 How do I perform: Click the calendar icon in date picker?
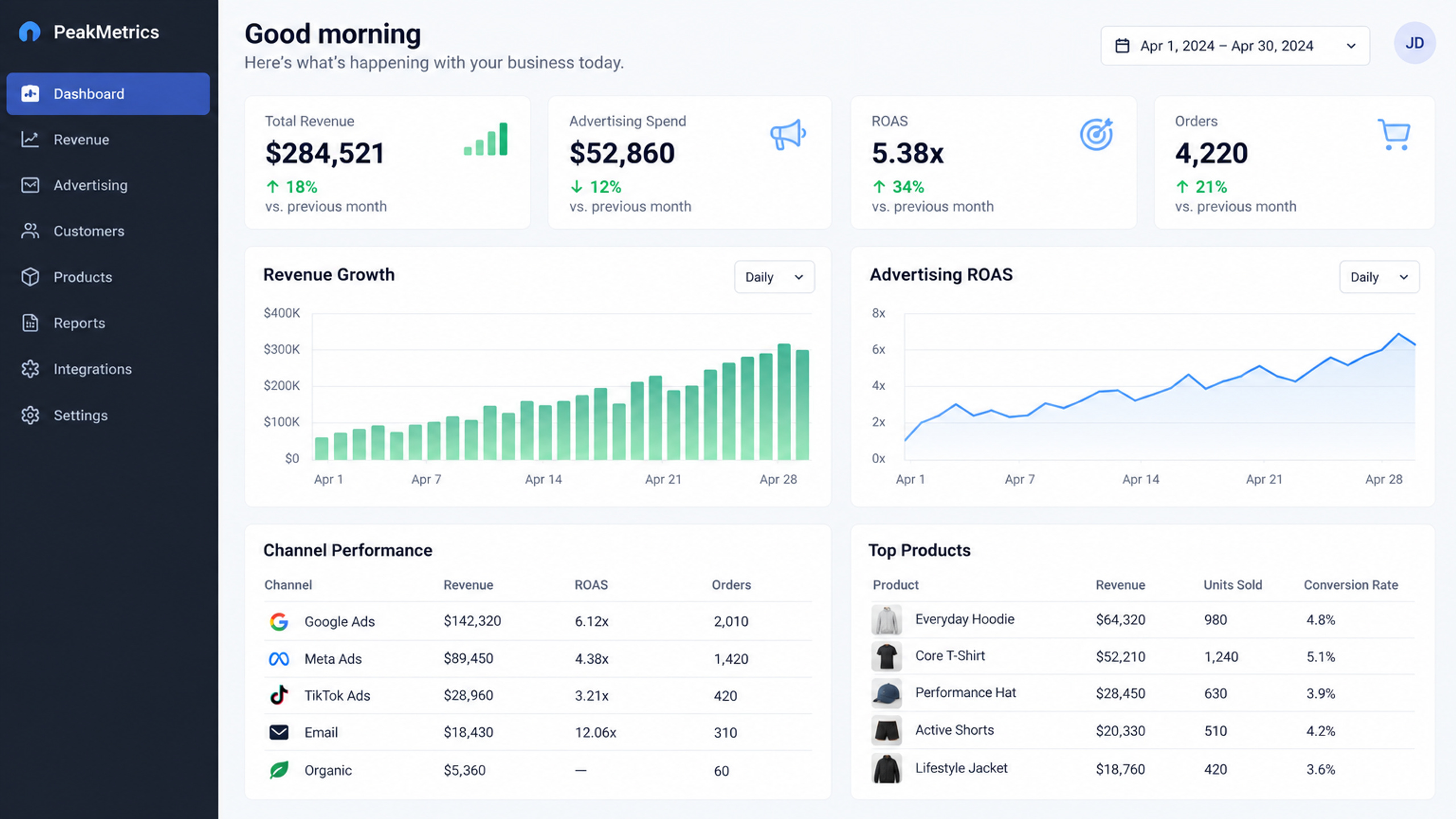1122,45
